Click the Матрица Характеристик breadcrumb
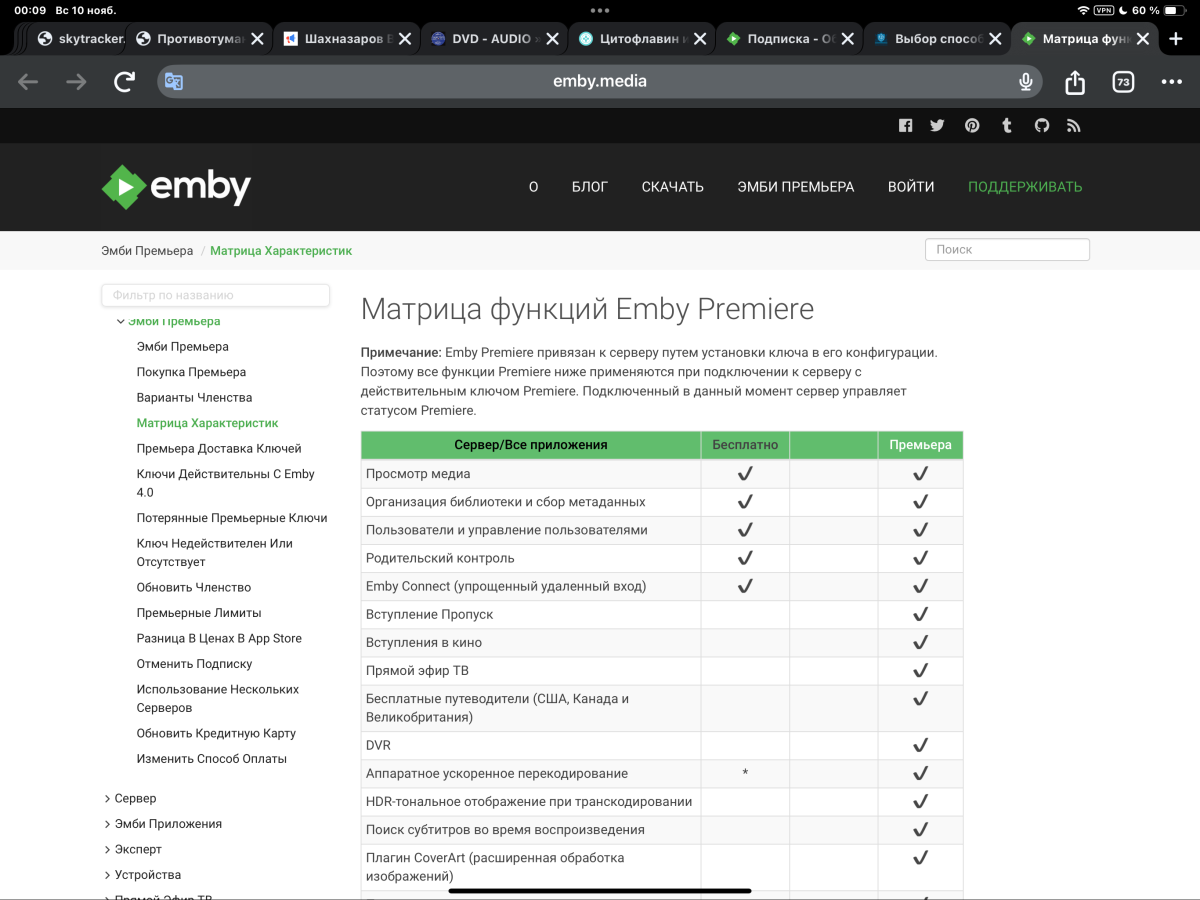 (x=281, y=251)
